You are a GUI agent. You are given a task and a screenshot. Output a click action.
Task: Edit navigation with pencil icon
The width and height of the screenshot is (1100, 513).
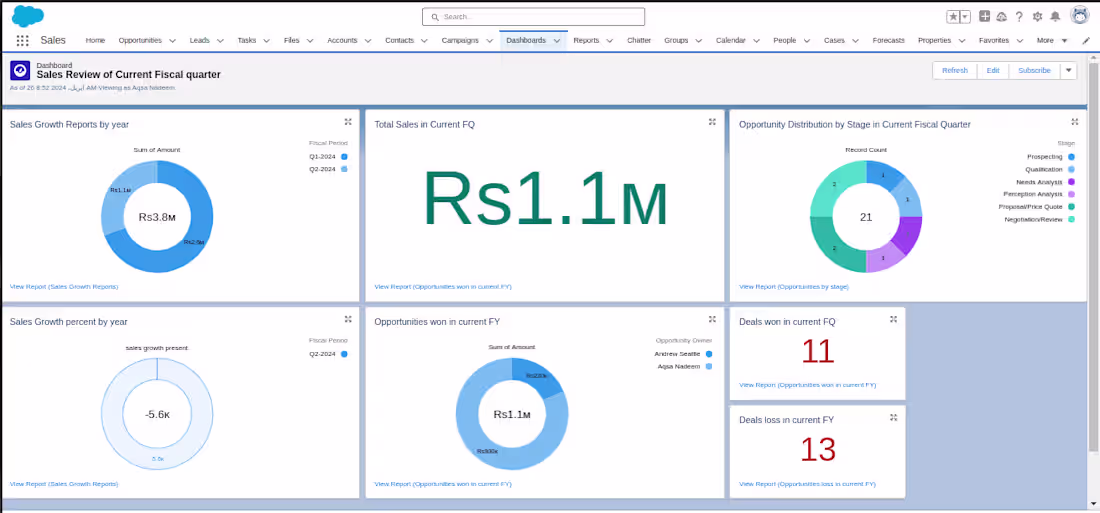click(x=1086, y=41)
